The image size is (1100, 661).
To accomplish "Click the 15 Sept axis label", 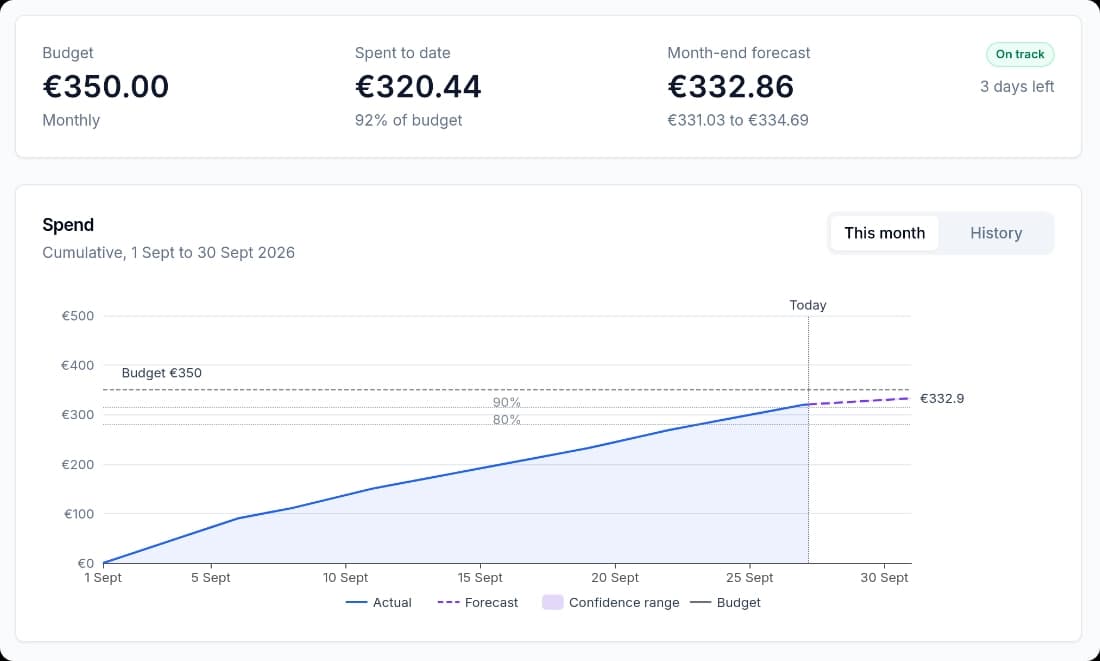I will click(x=480, y=577).
